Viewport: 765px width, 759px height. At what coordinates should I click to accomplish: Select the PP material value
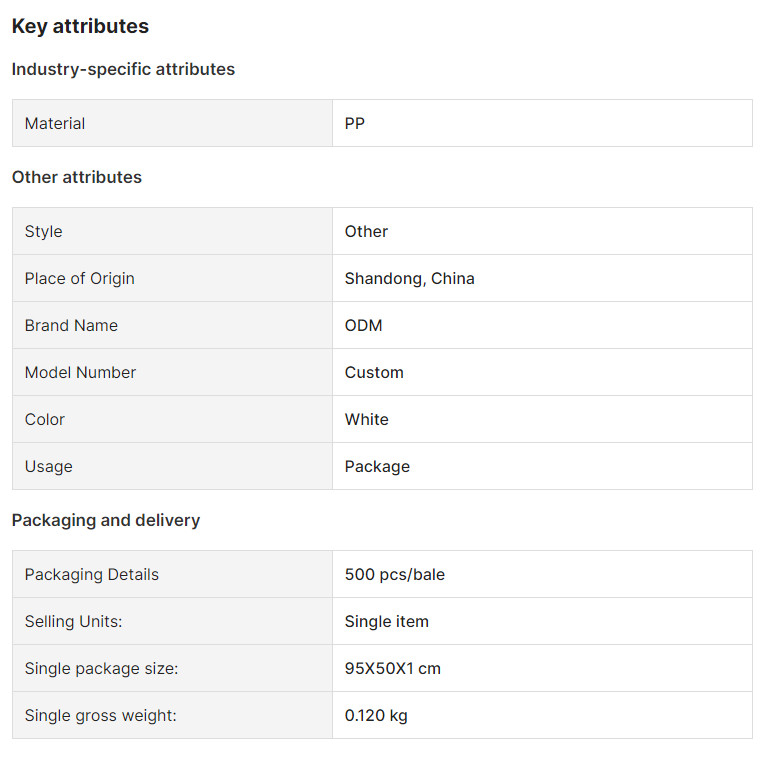(355, 123)
